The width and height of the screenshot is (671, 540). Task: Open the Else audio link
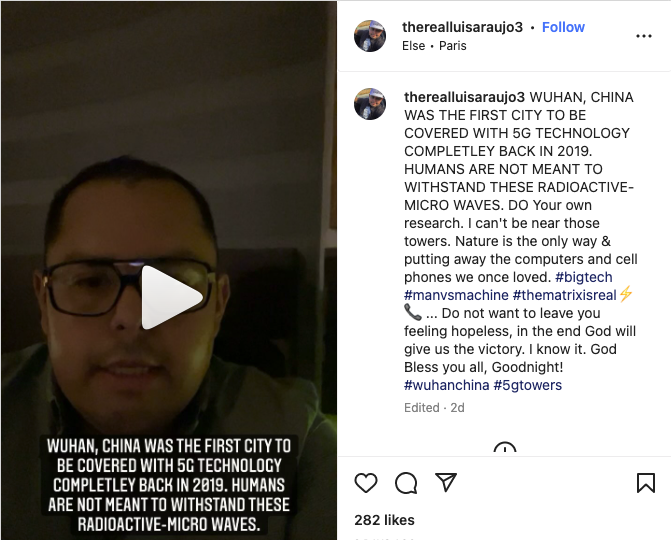click(x=413, y=46)
